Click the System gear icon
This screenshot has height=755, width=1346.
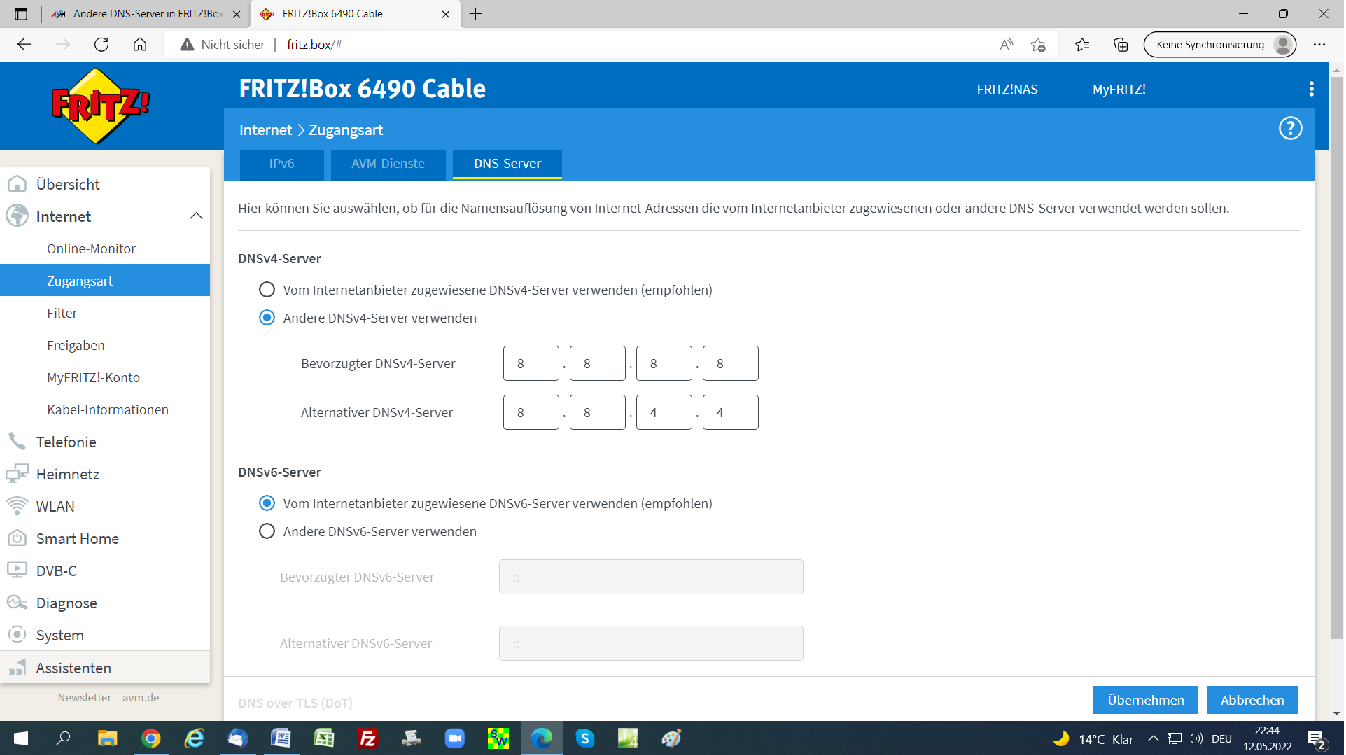click(x=17, y=635)
